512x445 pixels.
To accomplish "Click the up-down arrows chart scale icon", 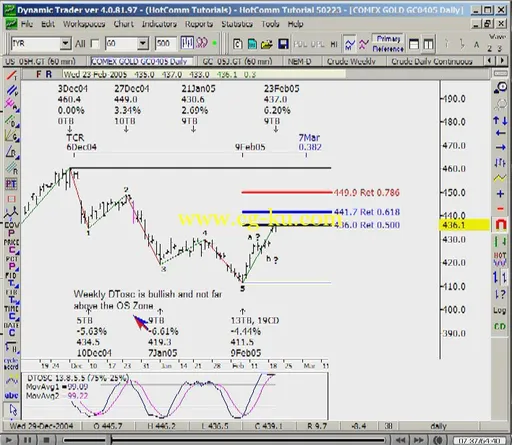I will 500,120.
